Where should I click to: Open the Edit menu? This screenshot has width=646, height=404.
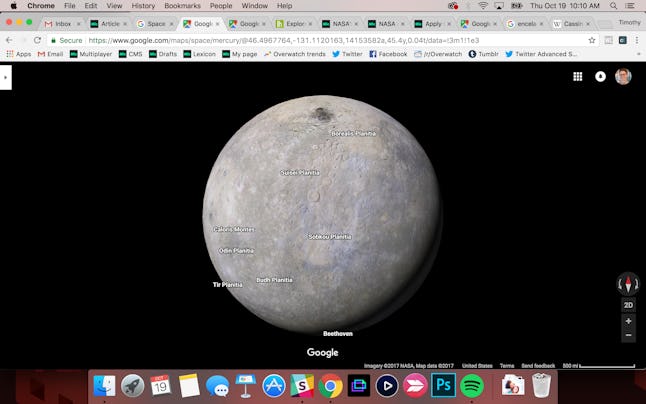click(x=91, y=6)
